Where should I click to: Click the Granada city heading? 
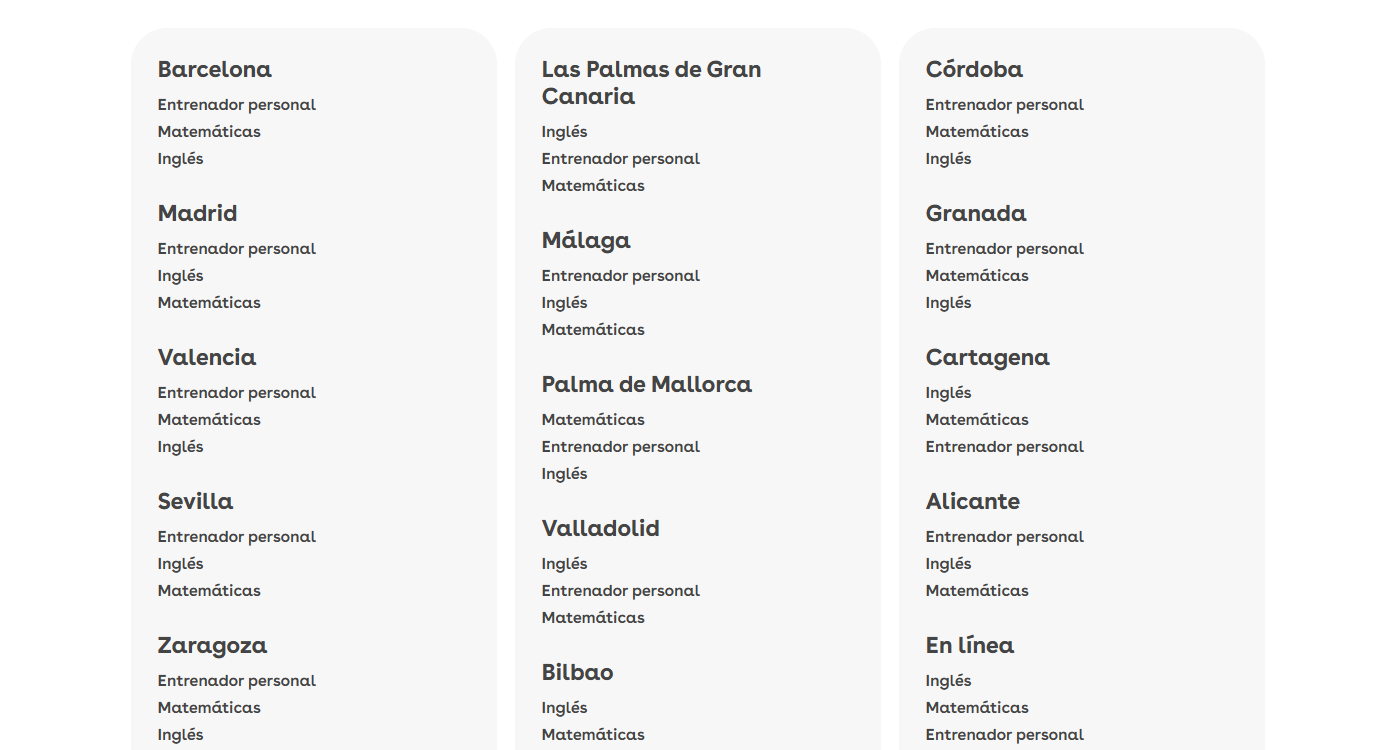tap(975, 213)
